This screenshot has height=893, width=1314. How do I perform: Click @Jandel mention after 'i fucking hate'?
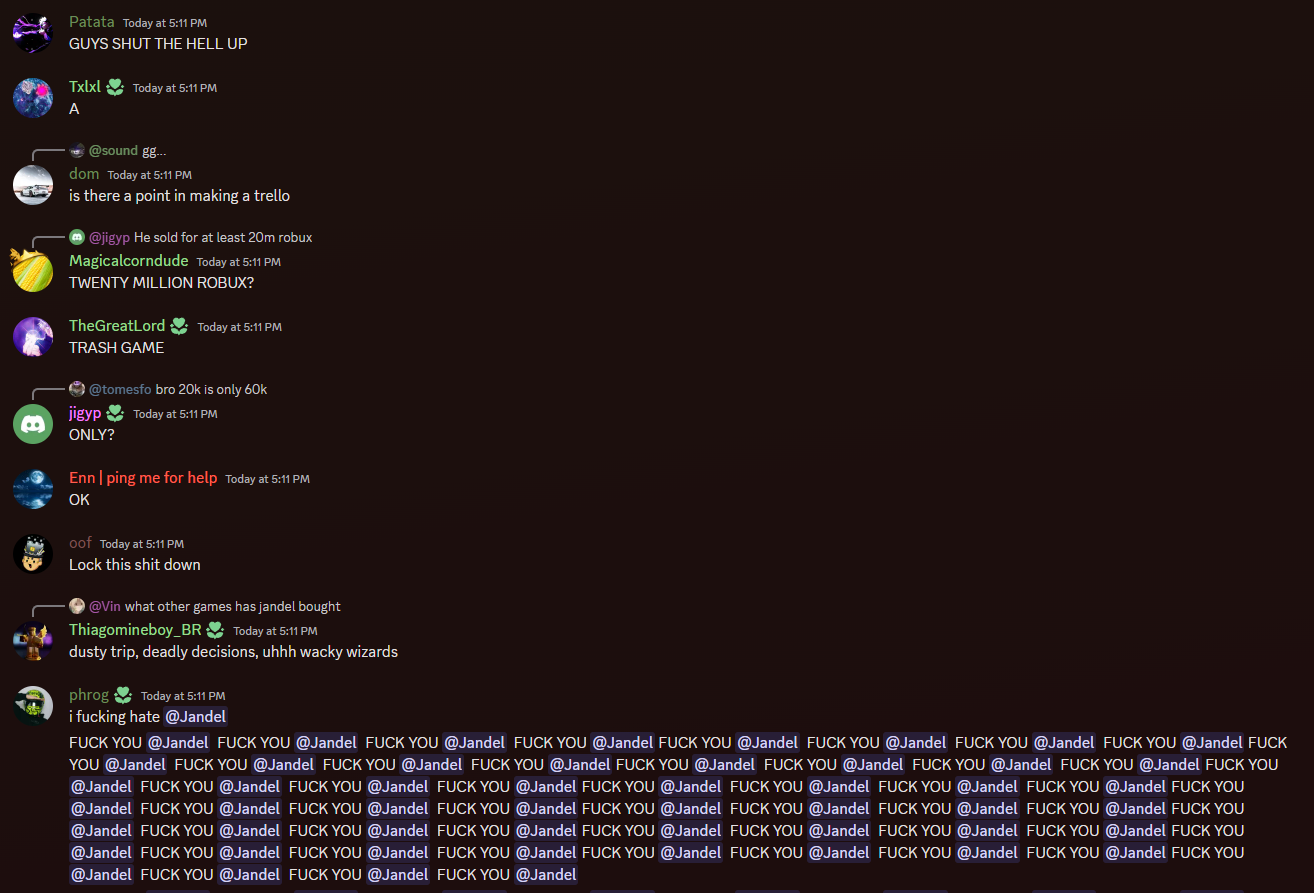point(196,717)
